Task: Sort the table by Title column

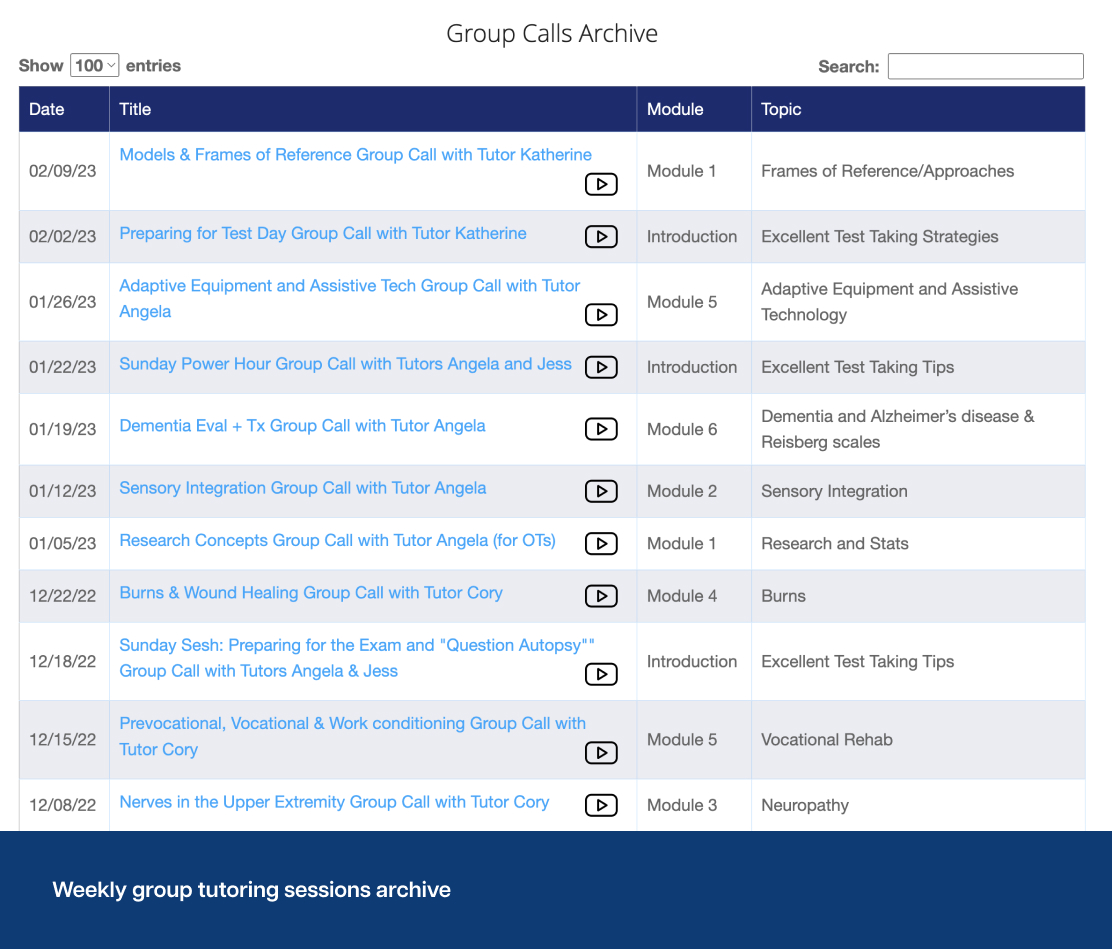Action: [x=135, y=109]
